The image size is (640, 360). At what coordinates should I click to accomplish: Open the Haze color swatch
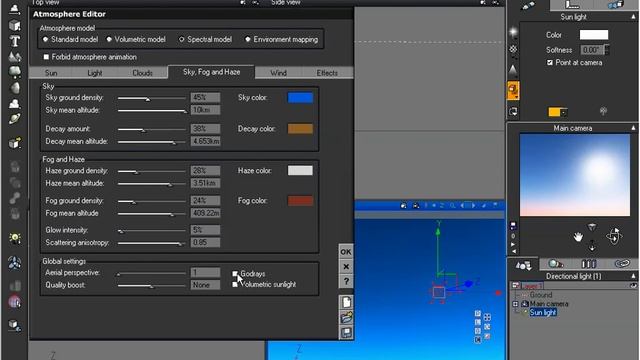tap(300, 171)
